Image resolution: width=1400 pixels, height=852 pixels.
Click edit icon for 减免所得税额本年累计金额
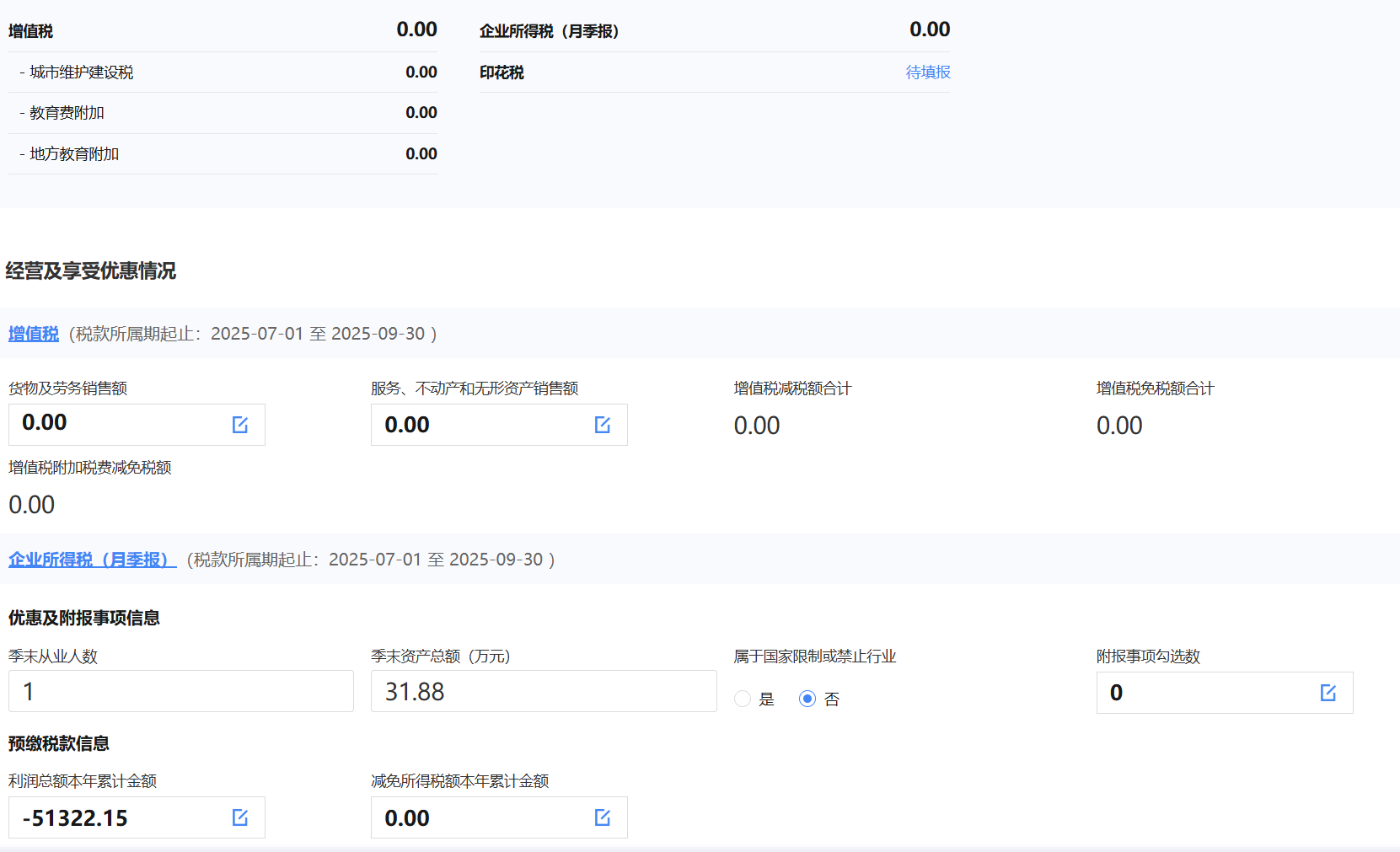pyautogui.click(x=603, y=817)
